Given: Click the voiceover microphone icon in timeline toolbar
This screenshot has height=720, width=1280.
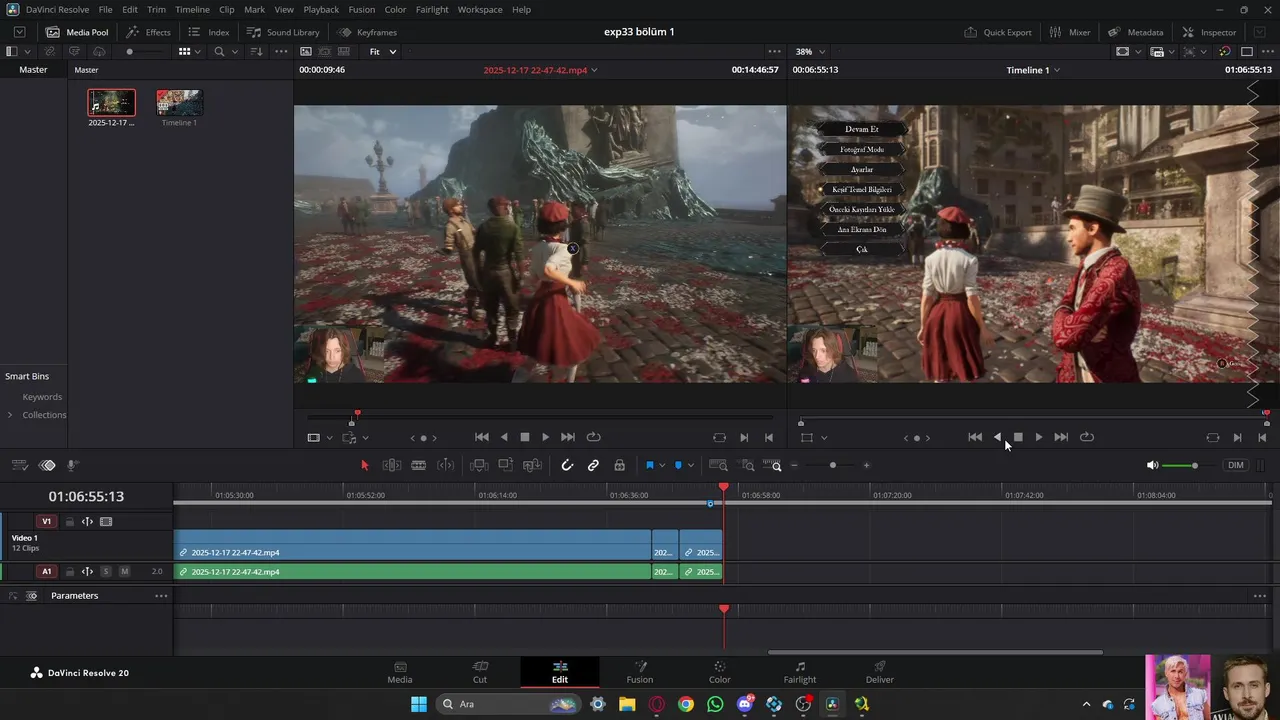Looking at the screenshot, I should [73, 465].
